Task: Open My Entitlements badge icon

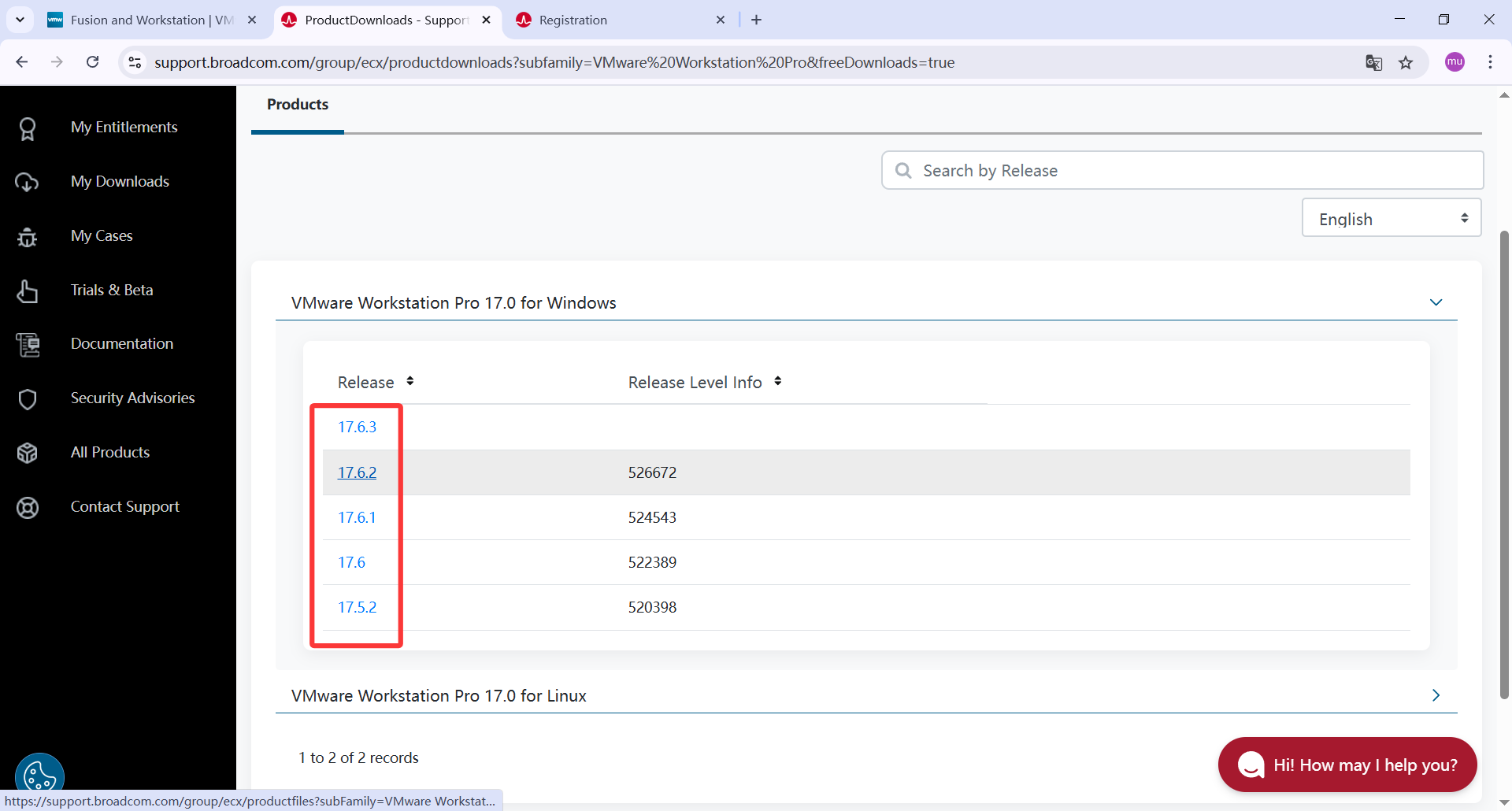Action: point(28,128)
